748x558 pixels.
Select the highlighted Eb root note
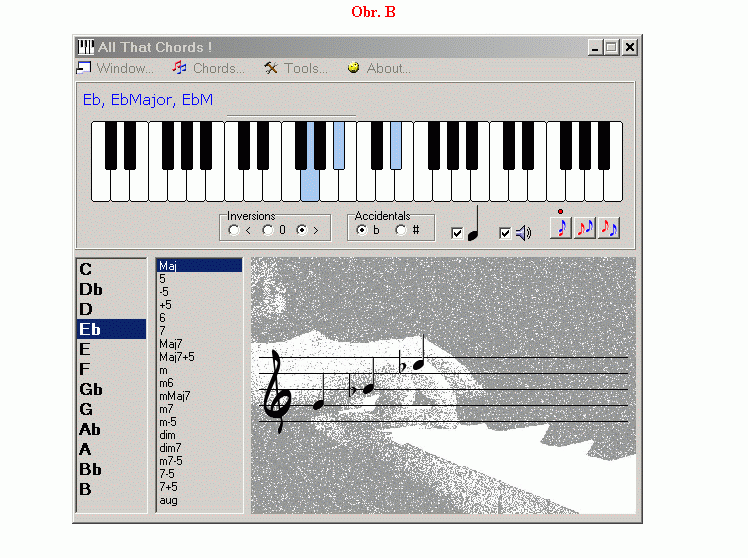[x=112, y=329]
